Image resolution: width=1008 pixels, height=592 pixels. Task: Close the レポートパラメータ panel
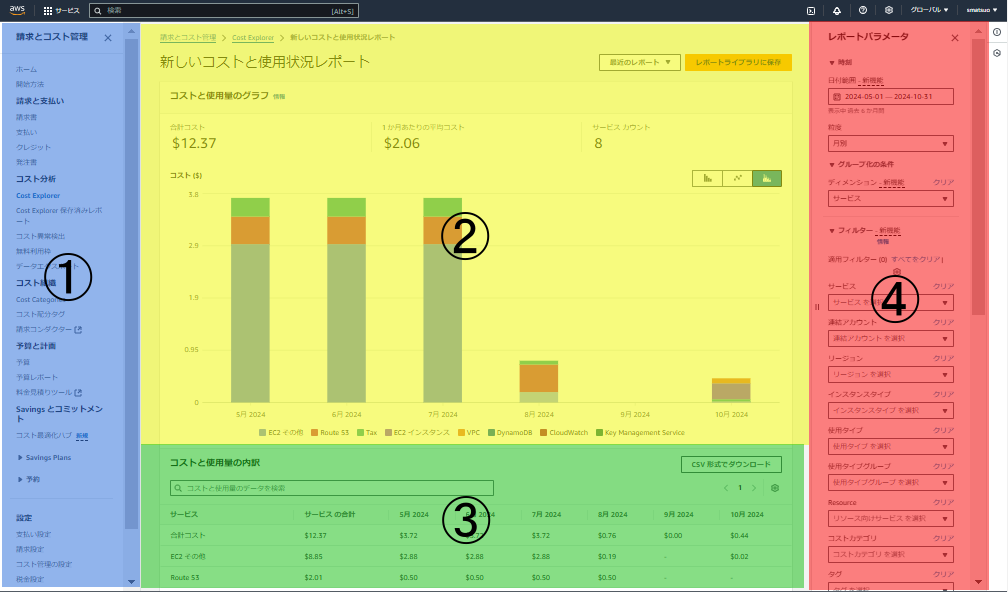(955, 38)
